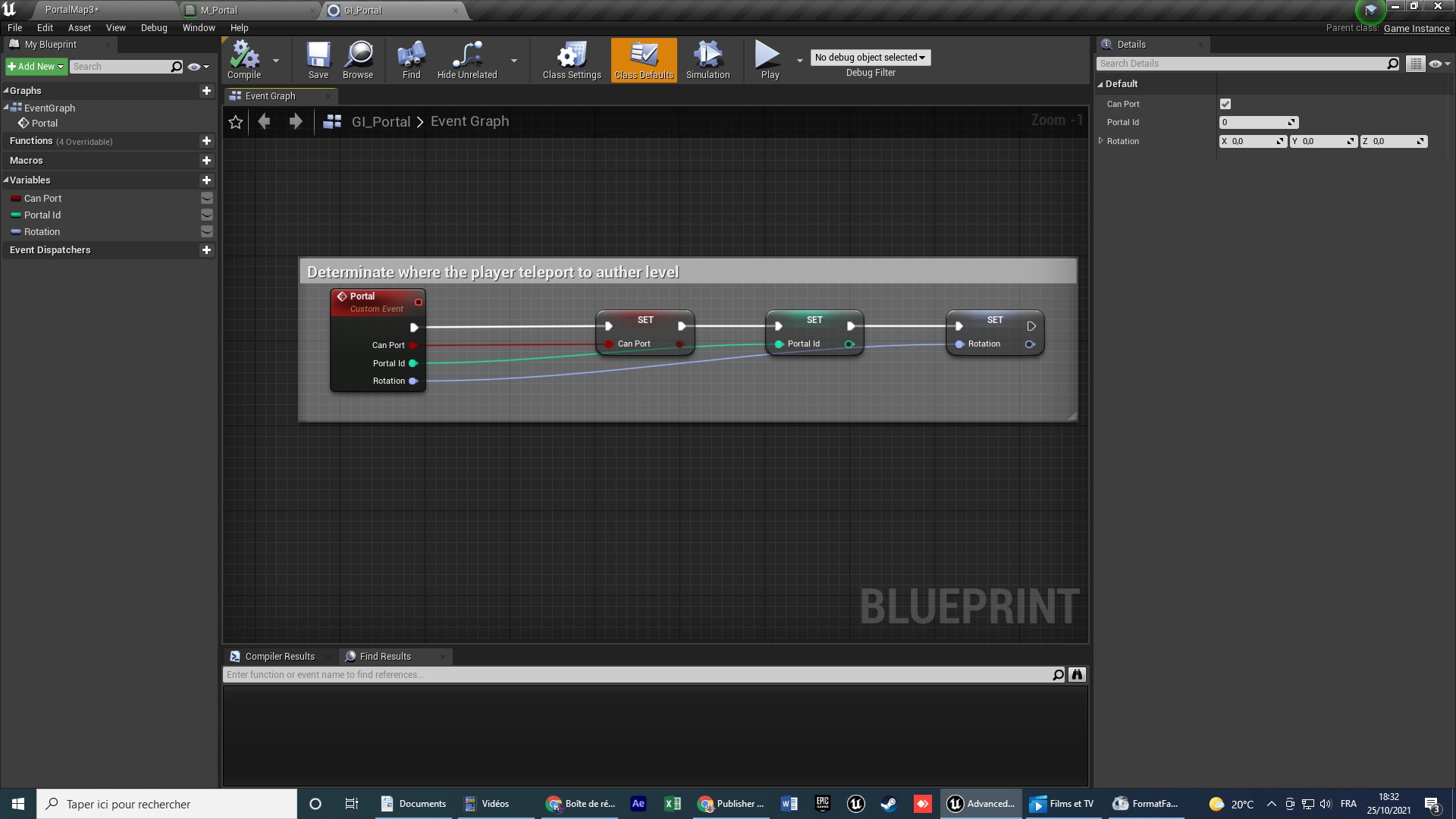Select the Find tool in the toolbar
The width and height of the screenshot is (1456, 819).
pos(410,60)
